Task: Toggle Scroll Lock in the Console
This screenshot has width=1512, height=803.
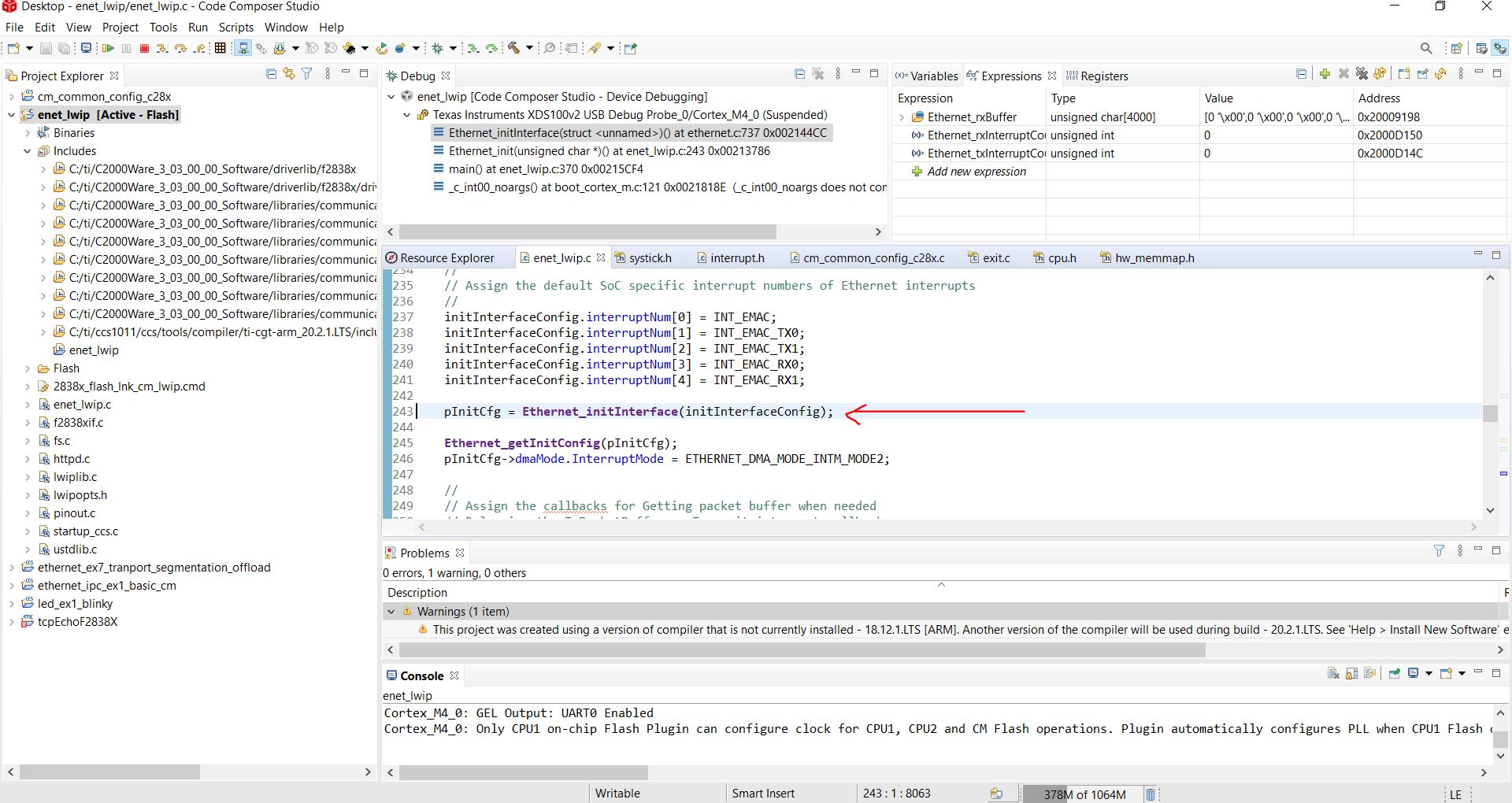Action: pos(1352,674)
